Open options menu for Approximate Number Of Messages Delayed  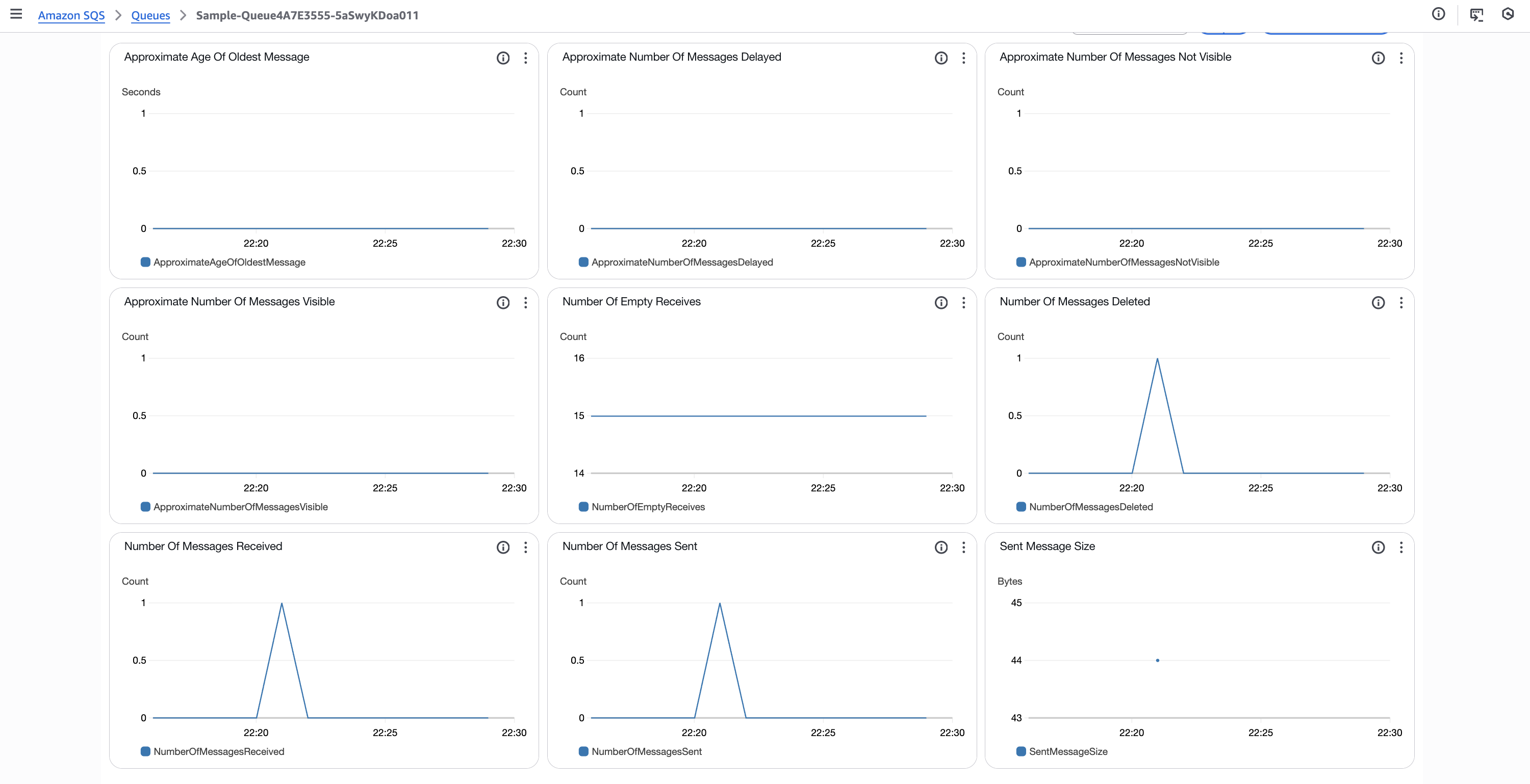click(963, 58)
